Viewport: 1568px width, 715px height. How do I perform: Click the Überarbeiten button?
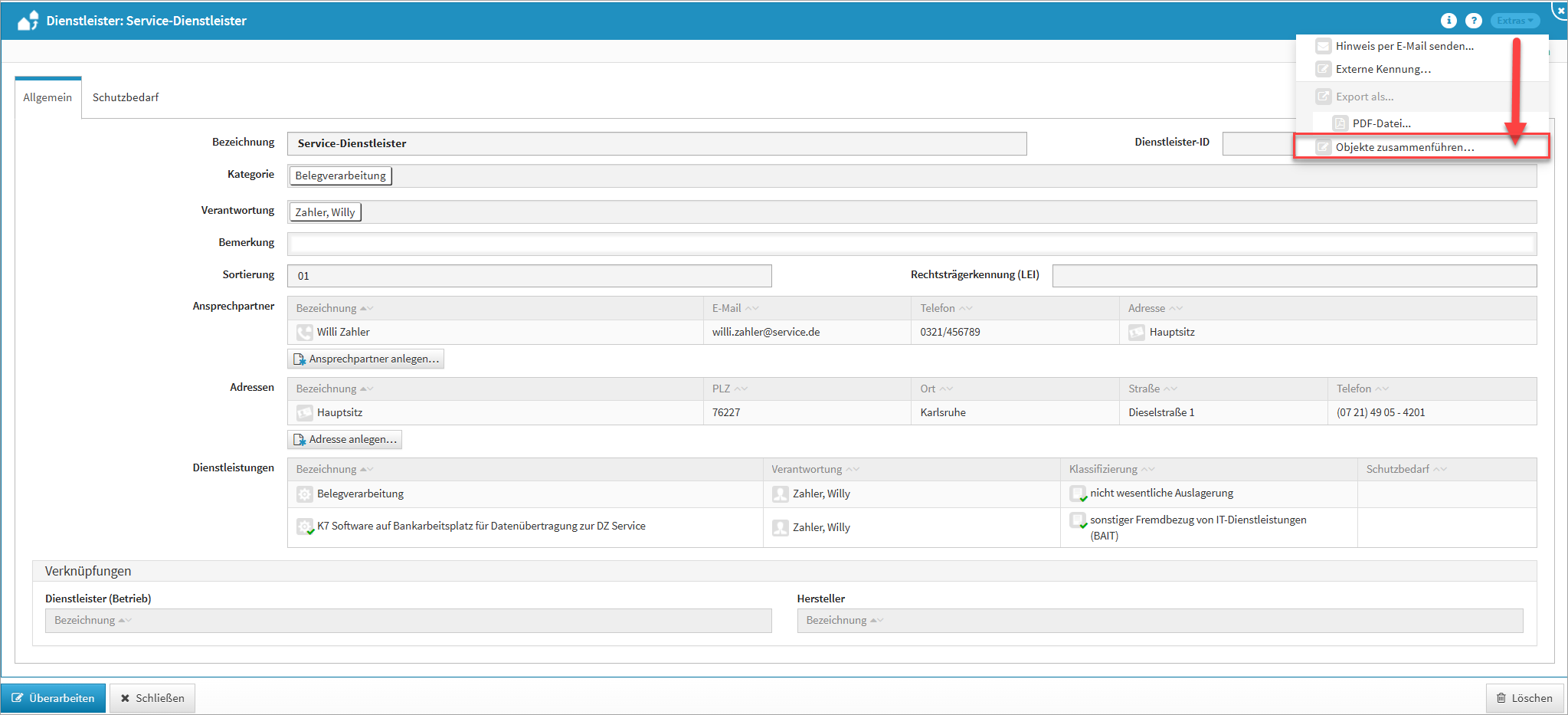54,698
